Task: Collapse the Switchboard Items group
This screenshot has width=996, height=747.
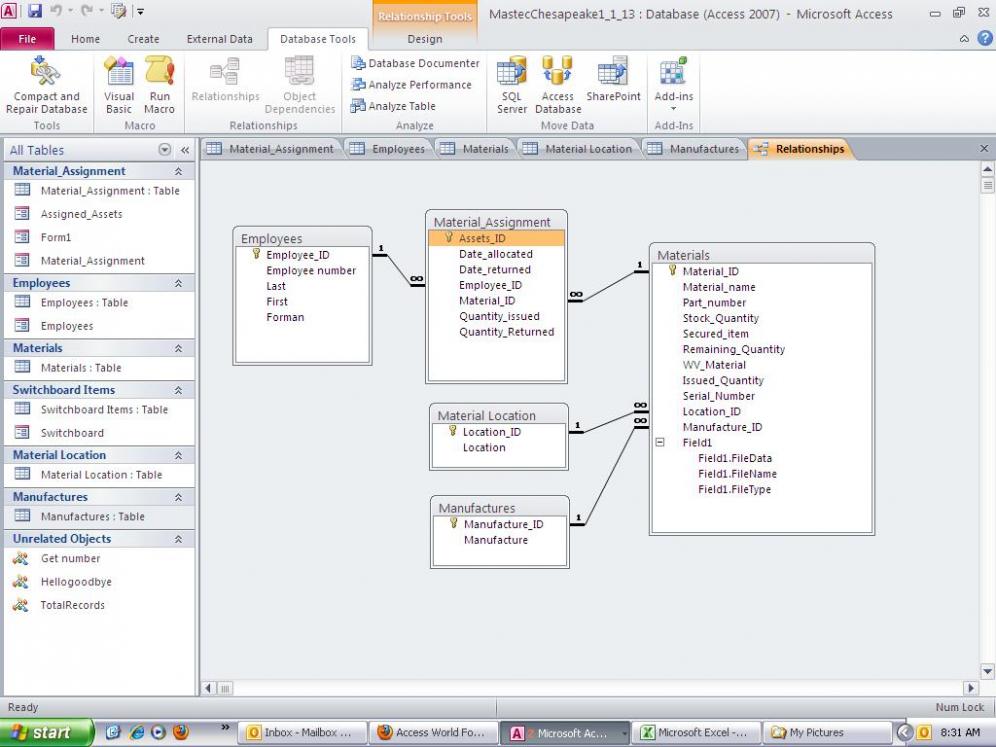Action: click(x=178, y=390)
